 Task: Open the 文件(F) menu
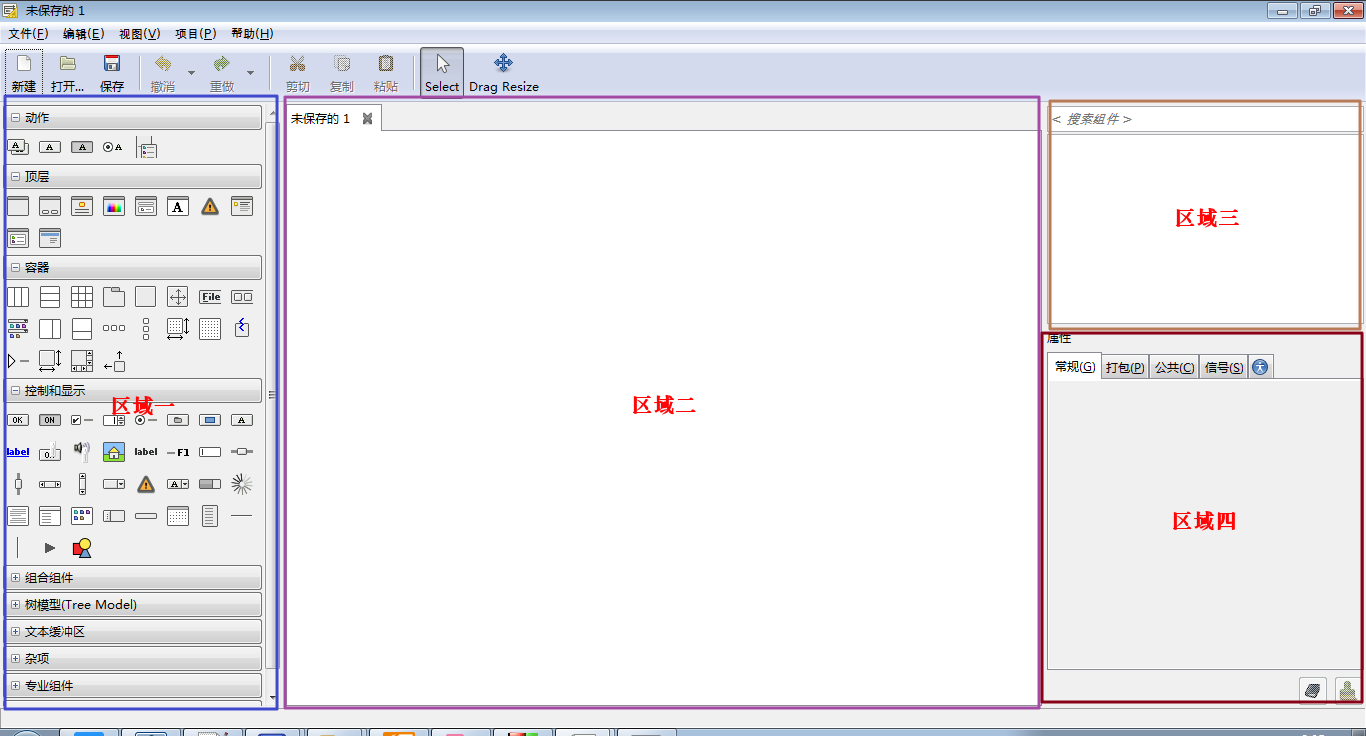(x=28, y=33)
